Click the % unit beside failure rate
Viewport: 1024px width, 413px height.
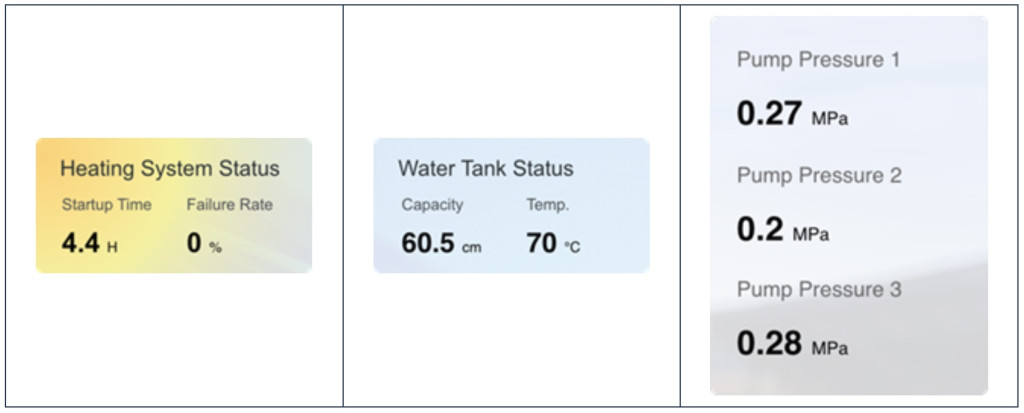tap(216, 248)
